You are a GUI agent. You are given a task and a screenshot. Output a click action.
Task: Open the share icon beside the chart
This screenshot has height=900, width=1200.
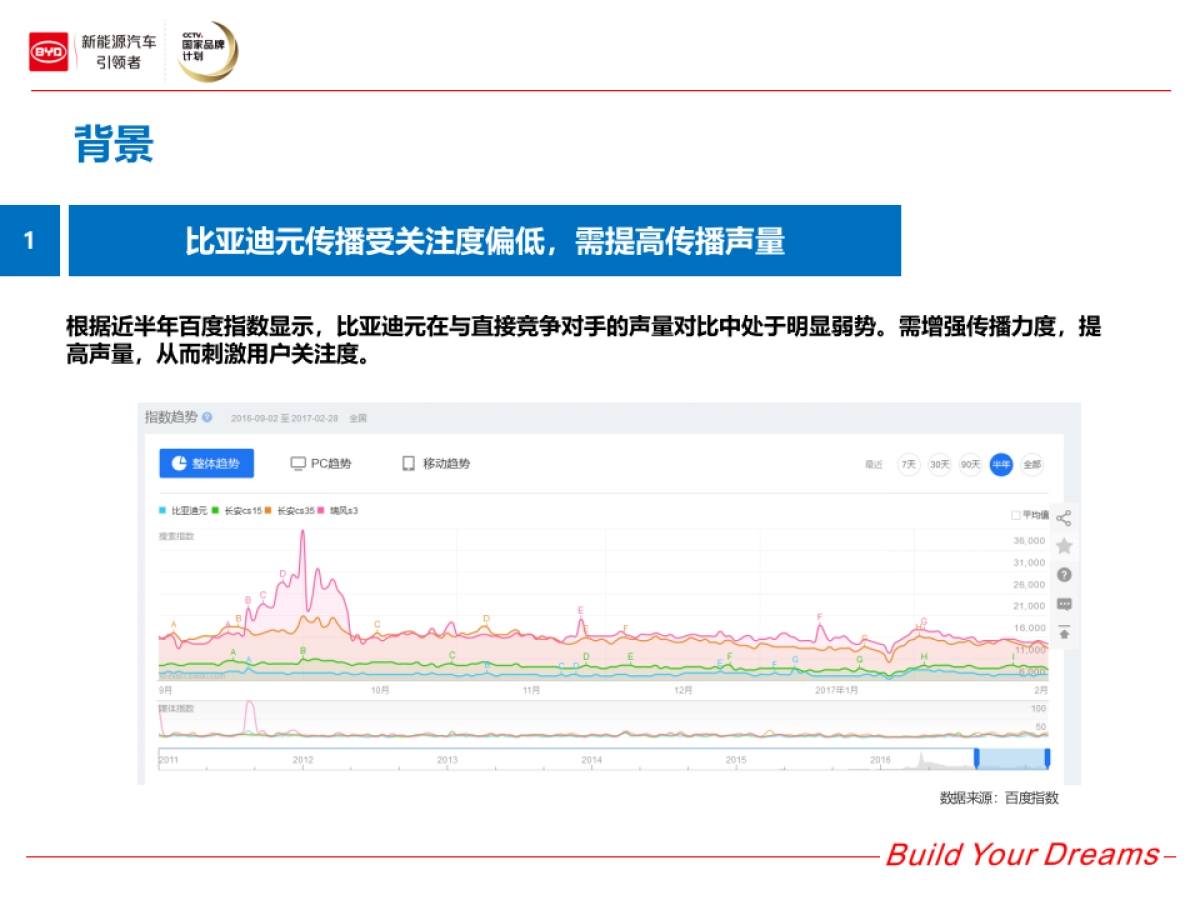[1065, 518]
